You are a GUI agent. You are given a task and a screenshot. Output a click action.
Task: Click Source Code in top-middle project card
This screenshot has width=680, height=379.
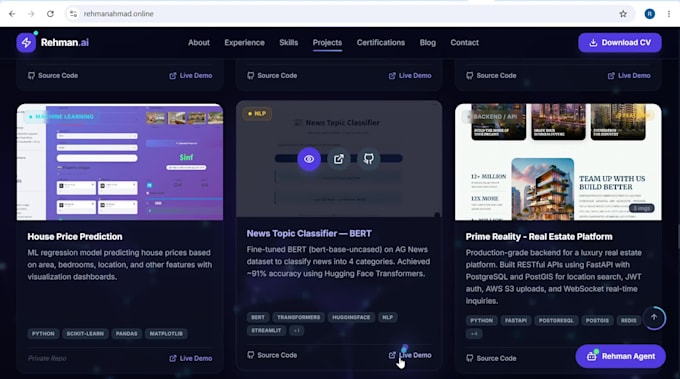click(x=272, y=75)
